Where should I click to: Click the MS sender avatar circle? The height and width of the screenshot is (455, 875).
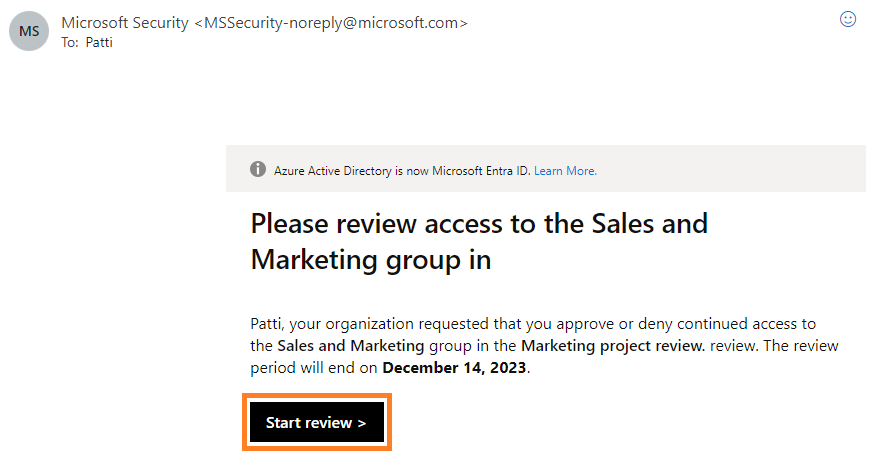[x=29, y=31]
